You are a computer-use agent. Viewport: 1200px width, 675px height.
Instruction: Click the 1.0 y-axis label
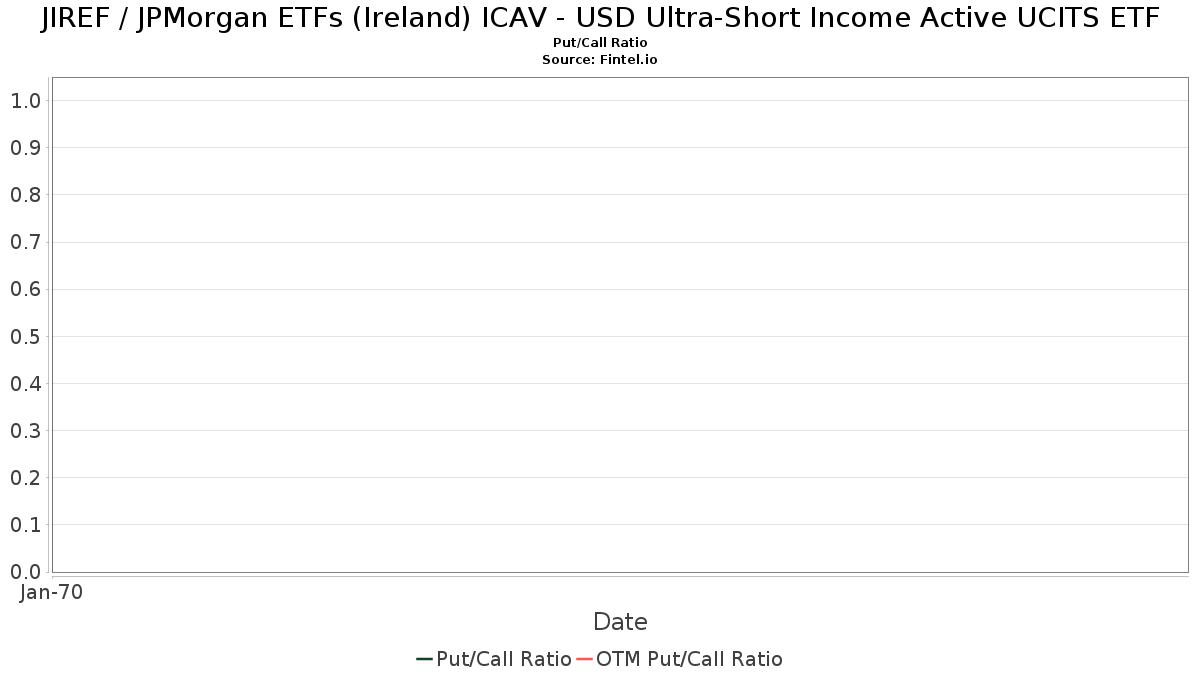[x=25, y=100]
